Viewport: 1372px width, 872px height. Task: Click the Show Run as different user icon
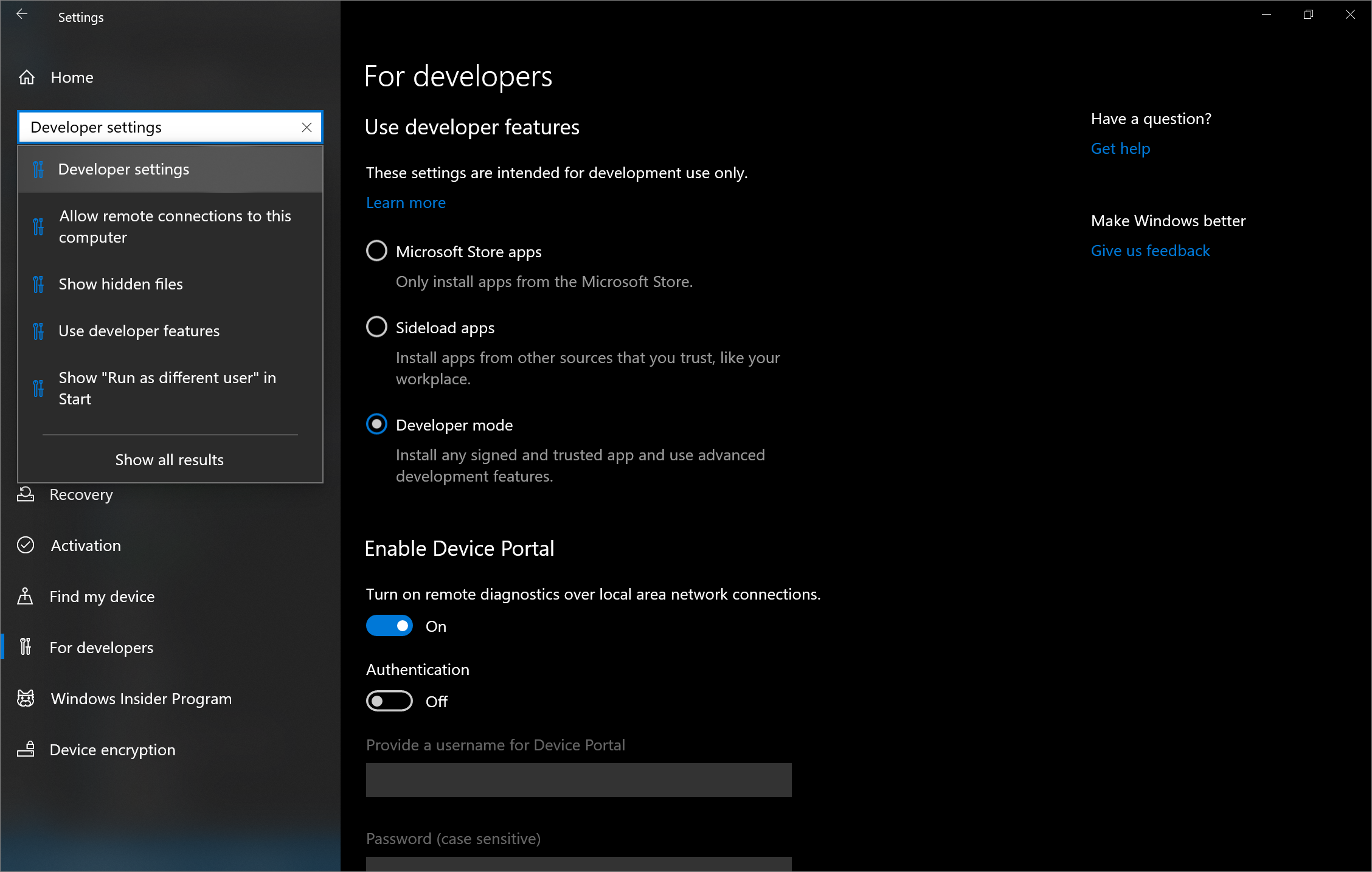(x=40, y=387)
